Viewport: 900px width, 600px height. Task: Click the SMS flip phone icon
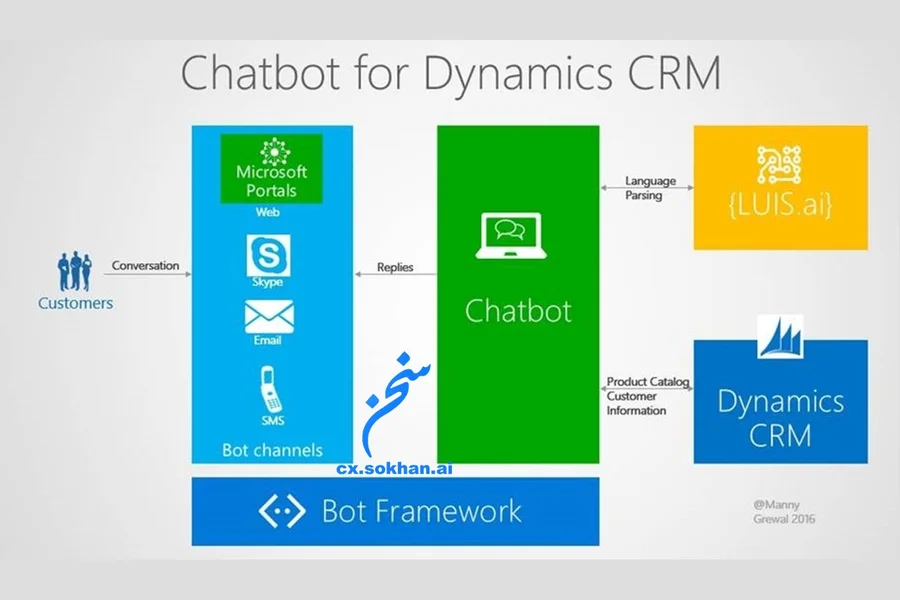click(x=270, y=389)
